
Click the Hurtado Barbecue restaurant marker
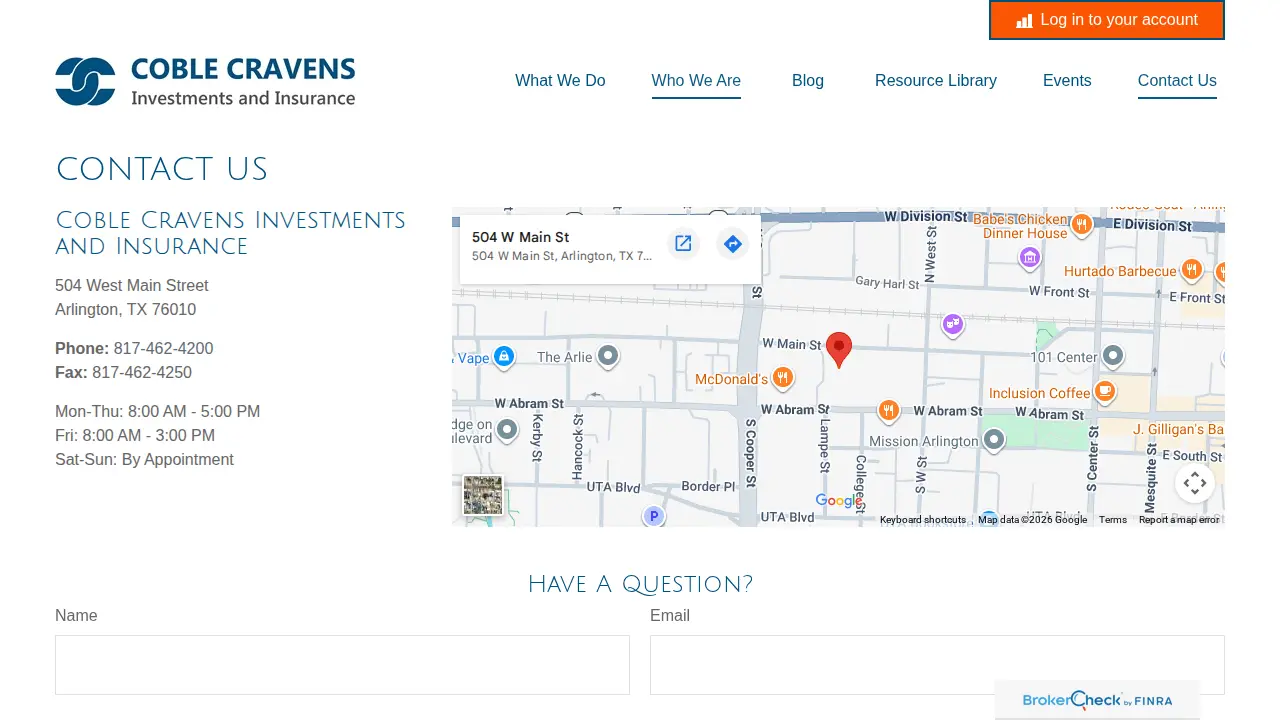[1191, 270]
